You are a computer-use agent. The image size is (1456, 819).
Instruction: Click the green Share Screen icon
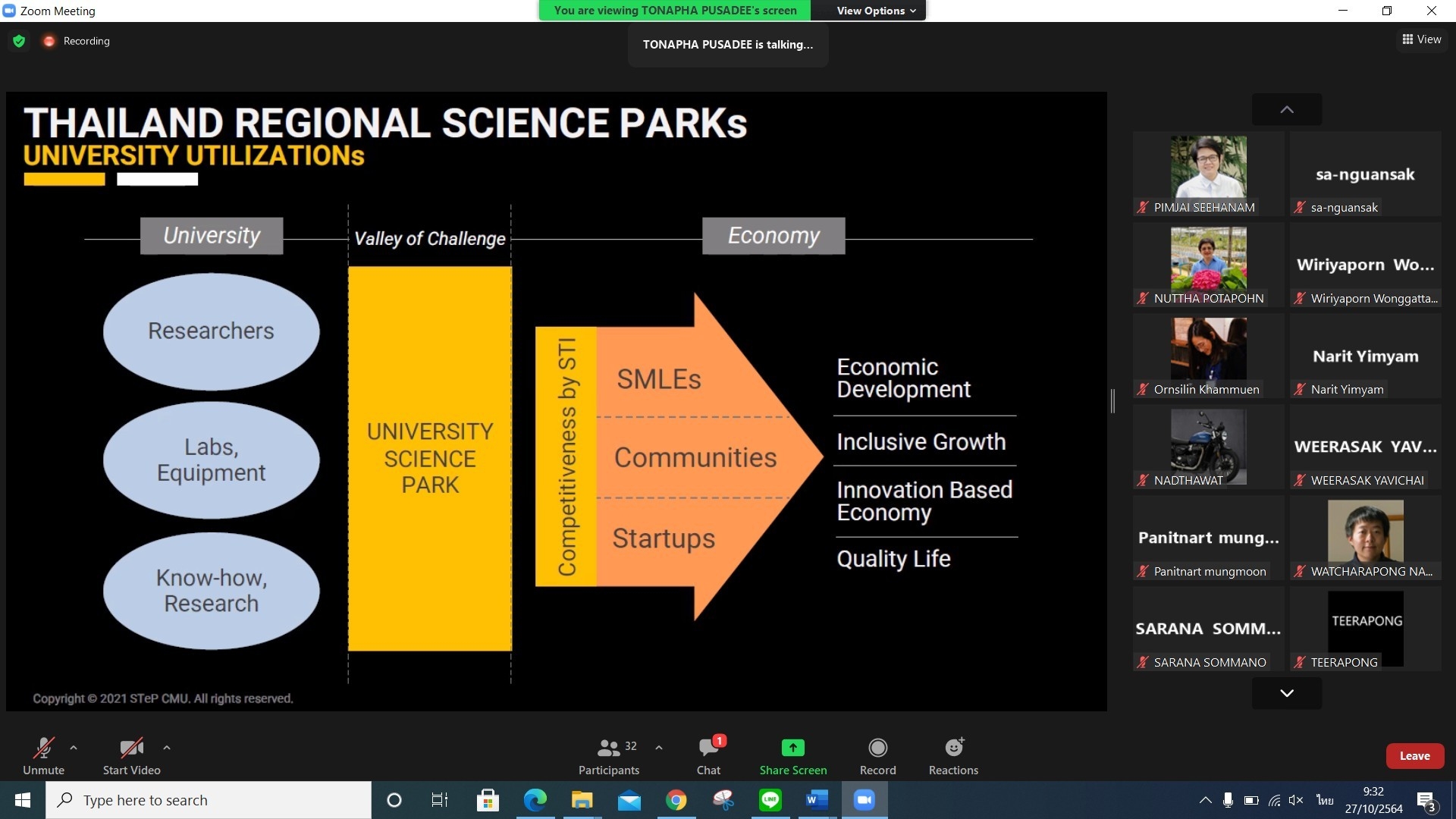[792, 748]
